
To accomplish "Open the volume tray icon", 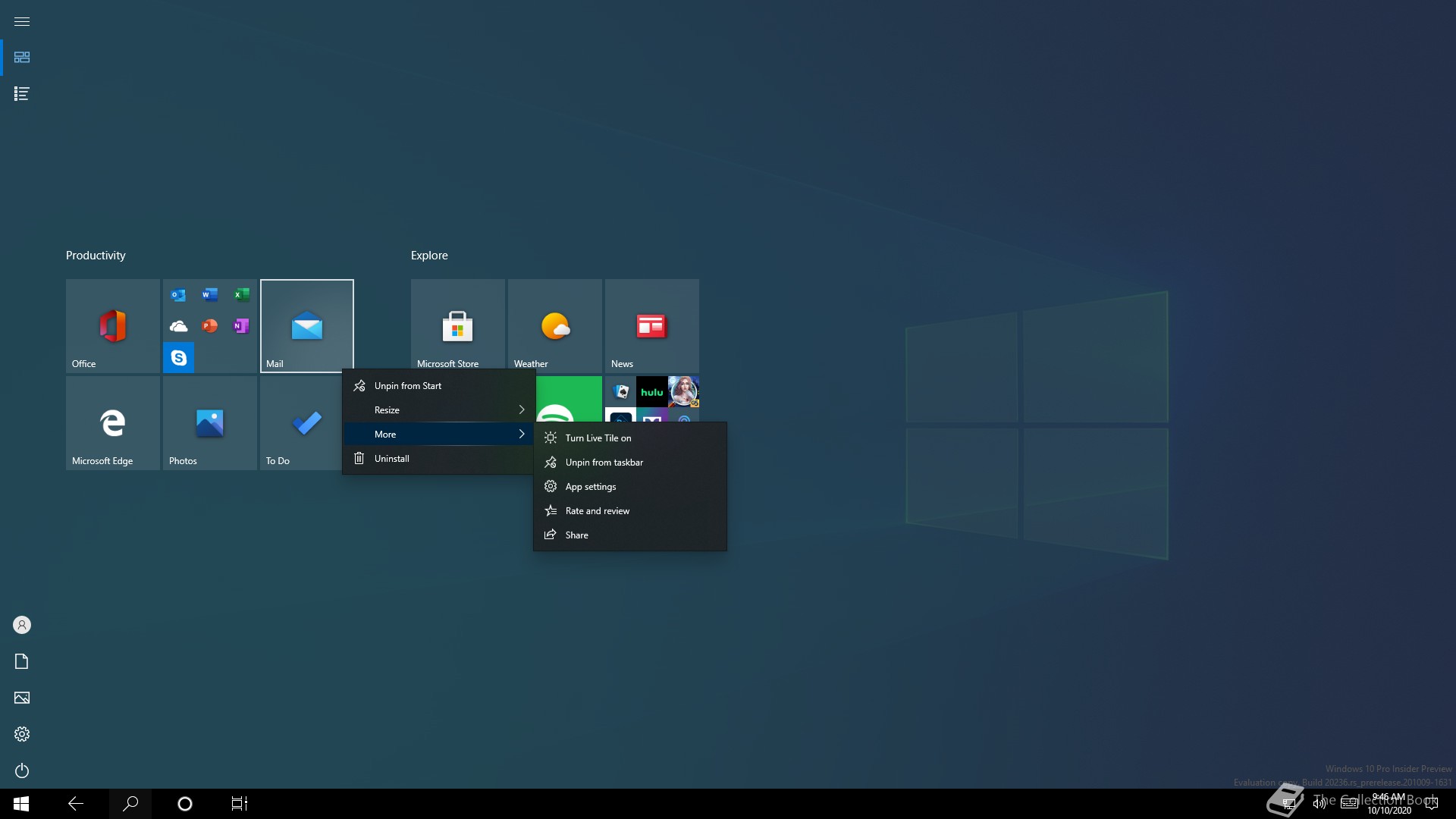I will (x=1319, y=804).
